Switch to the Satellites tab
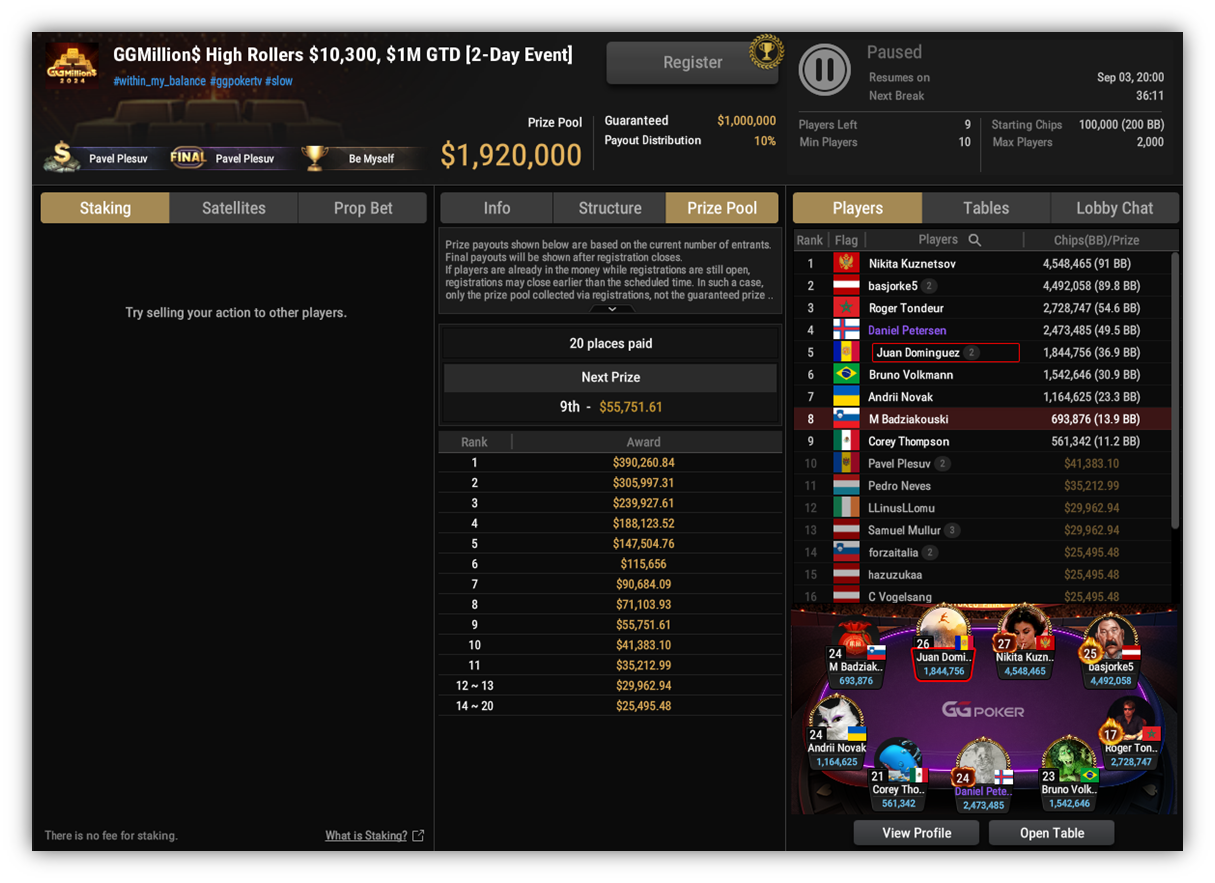This screenshot has height=883, width=1215. [x=234, y=208]
